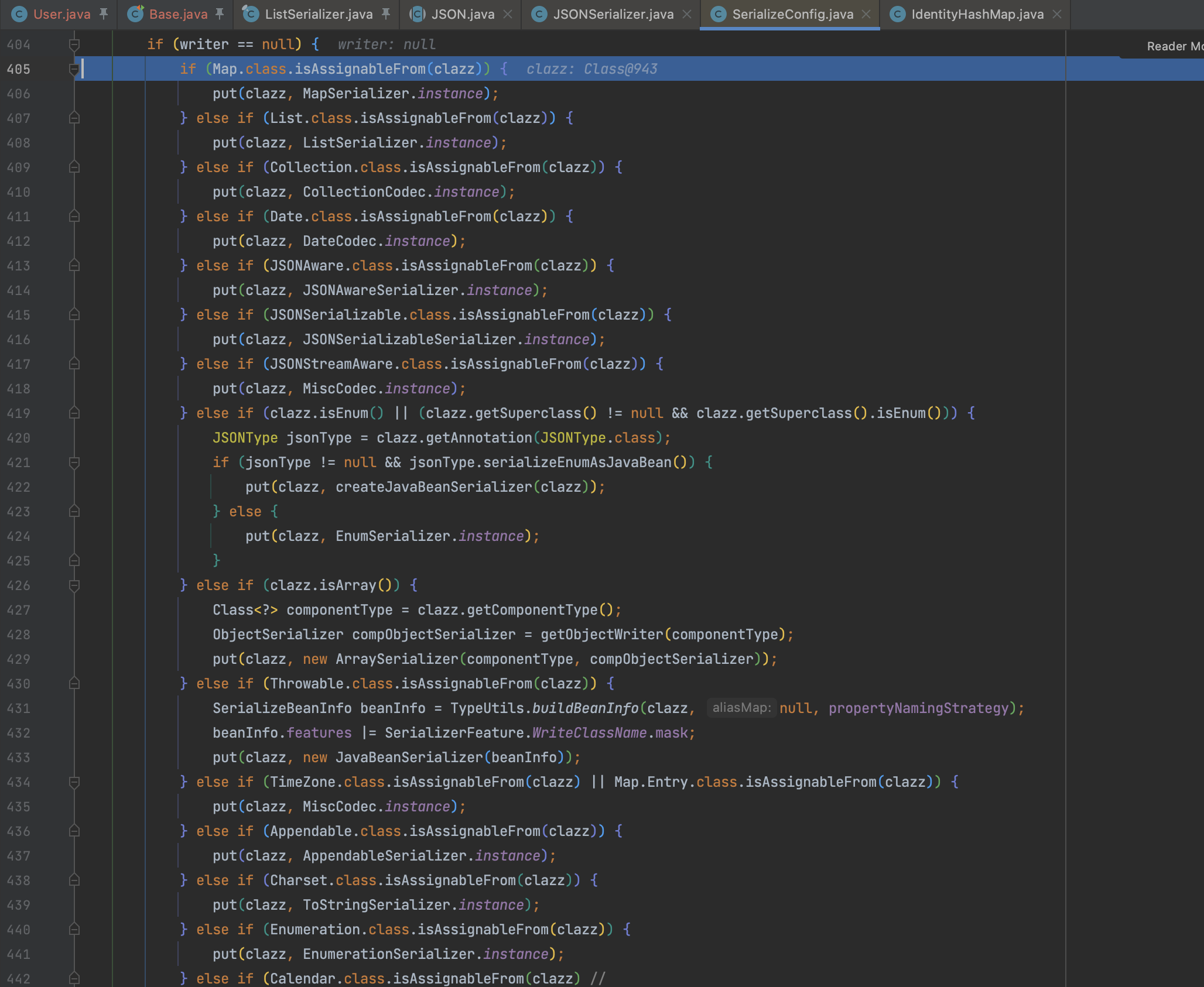Toggle the fold marker at line 438
The height and width of the screenshot is (987, 1204).
point(74,880)
